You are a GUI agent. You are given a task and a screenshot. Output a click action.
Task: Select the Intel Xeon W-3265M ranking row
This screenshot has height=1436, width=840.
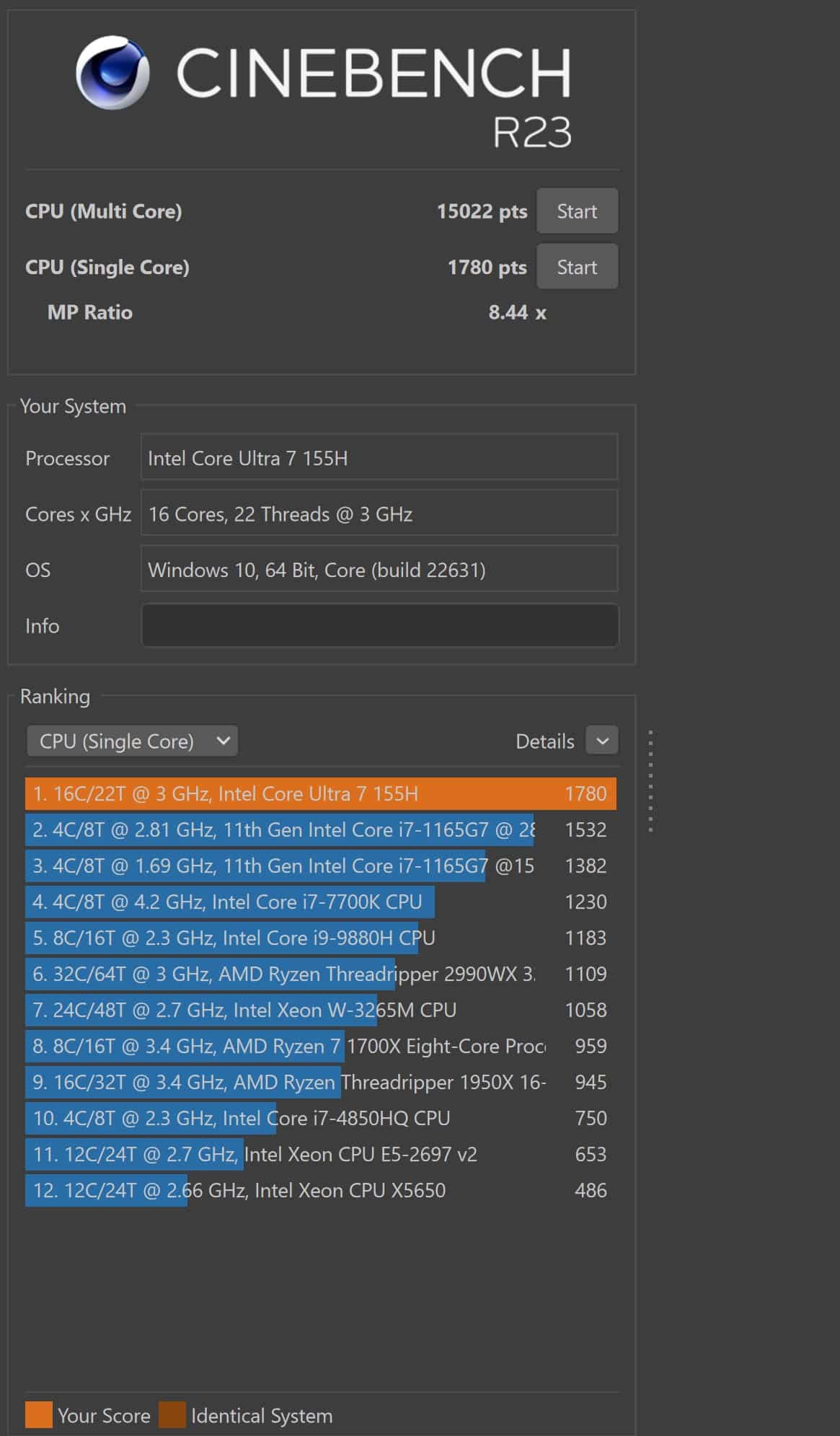(x=320, y=1010)
